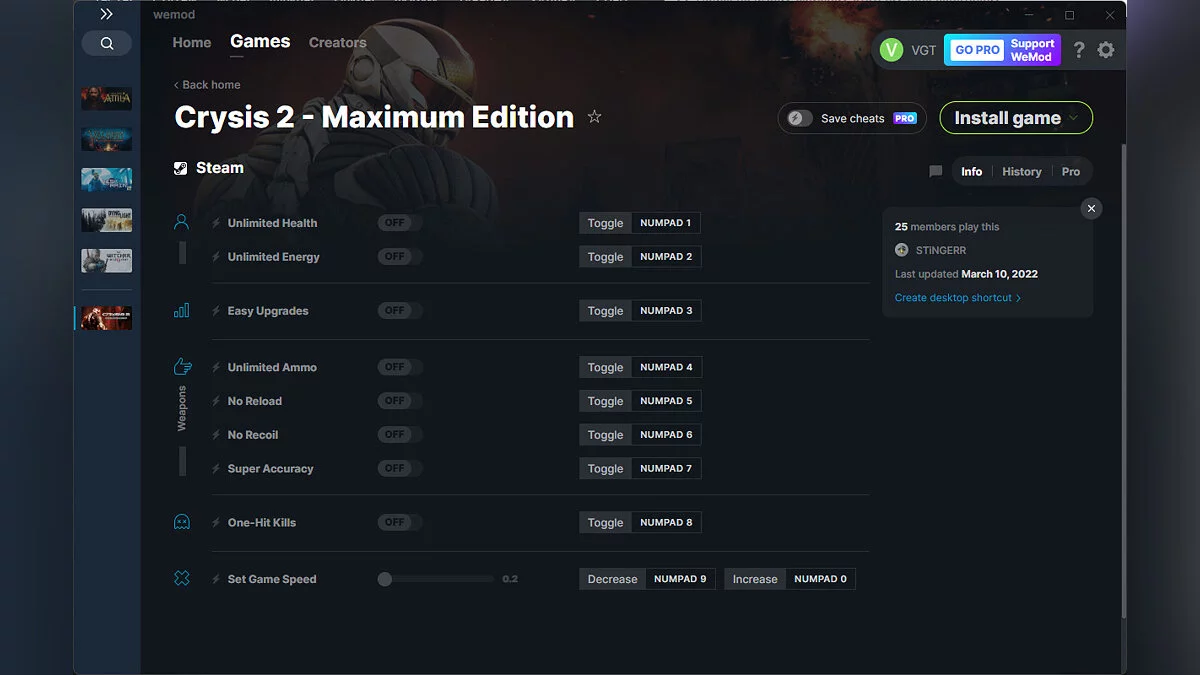This screenshot has height=675, width=1200.
Task: Enable the Unlimited Ammo toggle
Action: 399,367
